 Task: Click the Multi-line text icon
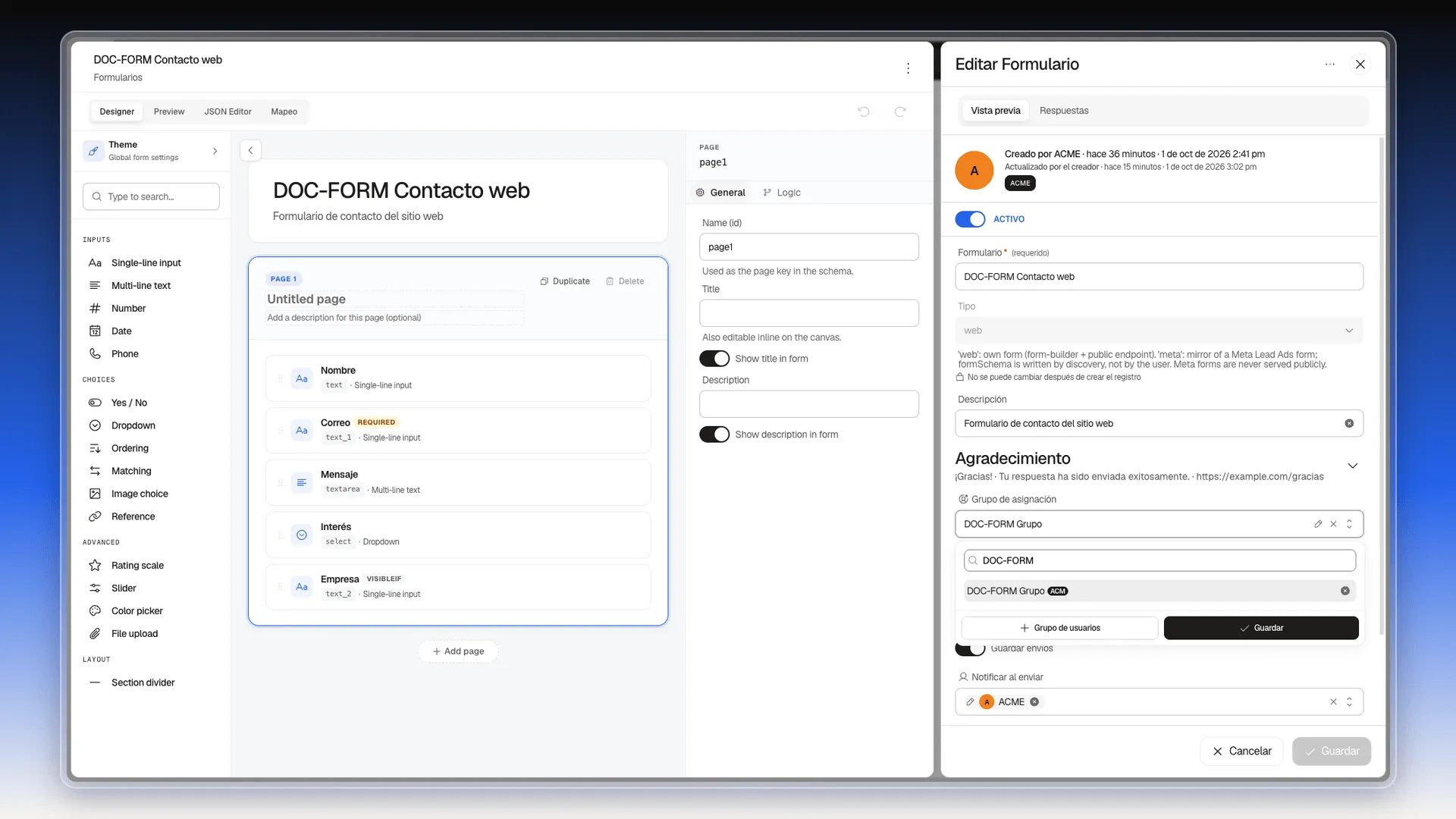click(x=95, y=286)
